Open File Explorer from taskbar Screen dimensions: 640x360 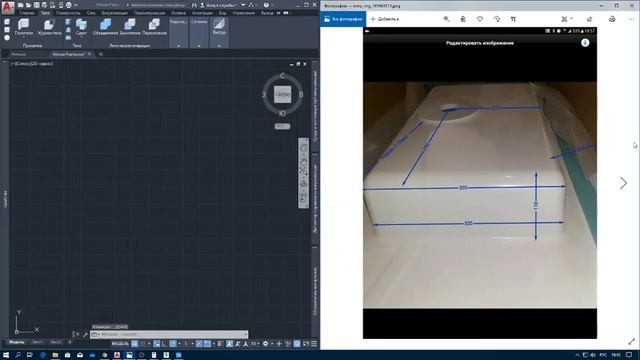coord(55,355)
